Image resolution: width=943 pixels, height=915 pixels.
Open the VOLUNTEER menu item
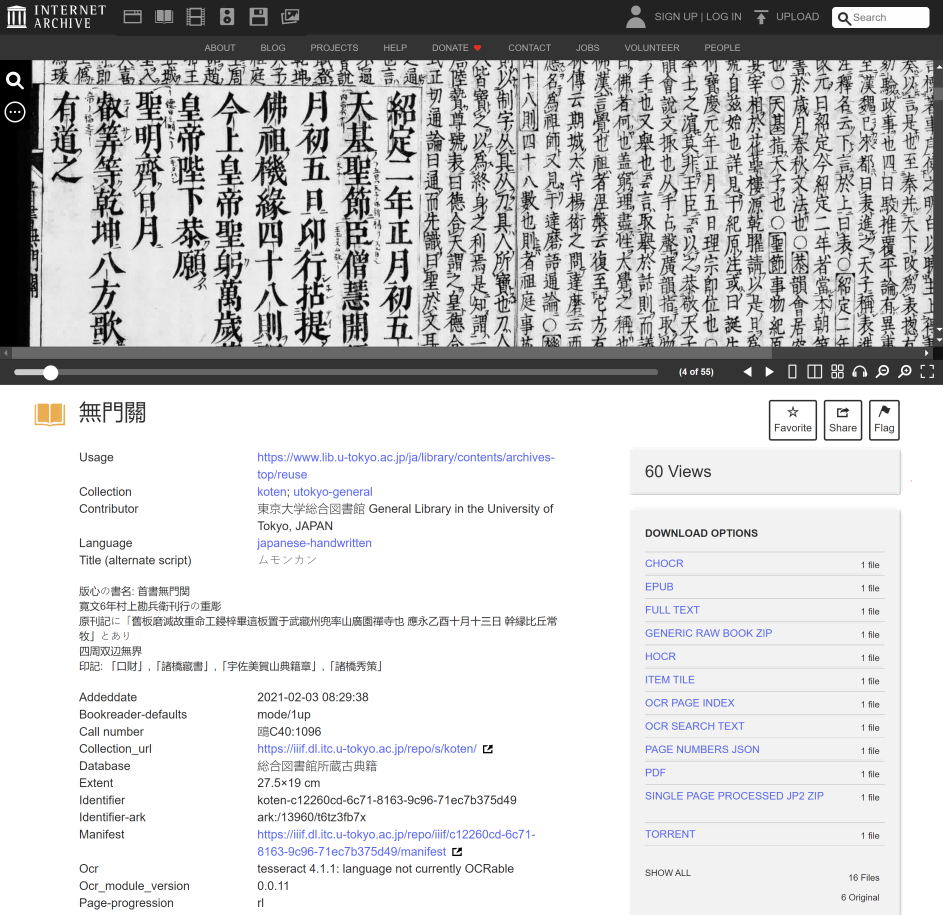651,47
